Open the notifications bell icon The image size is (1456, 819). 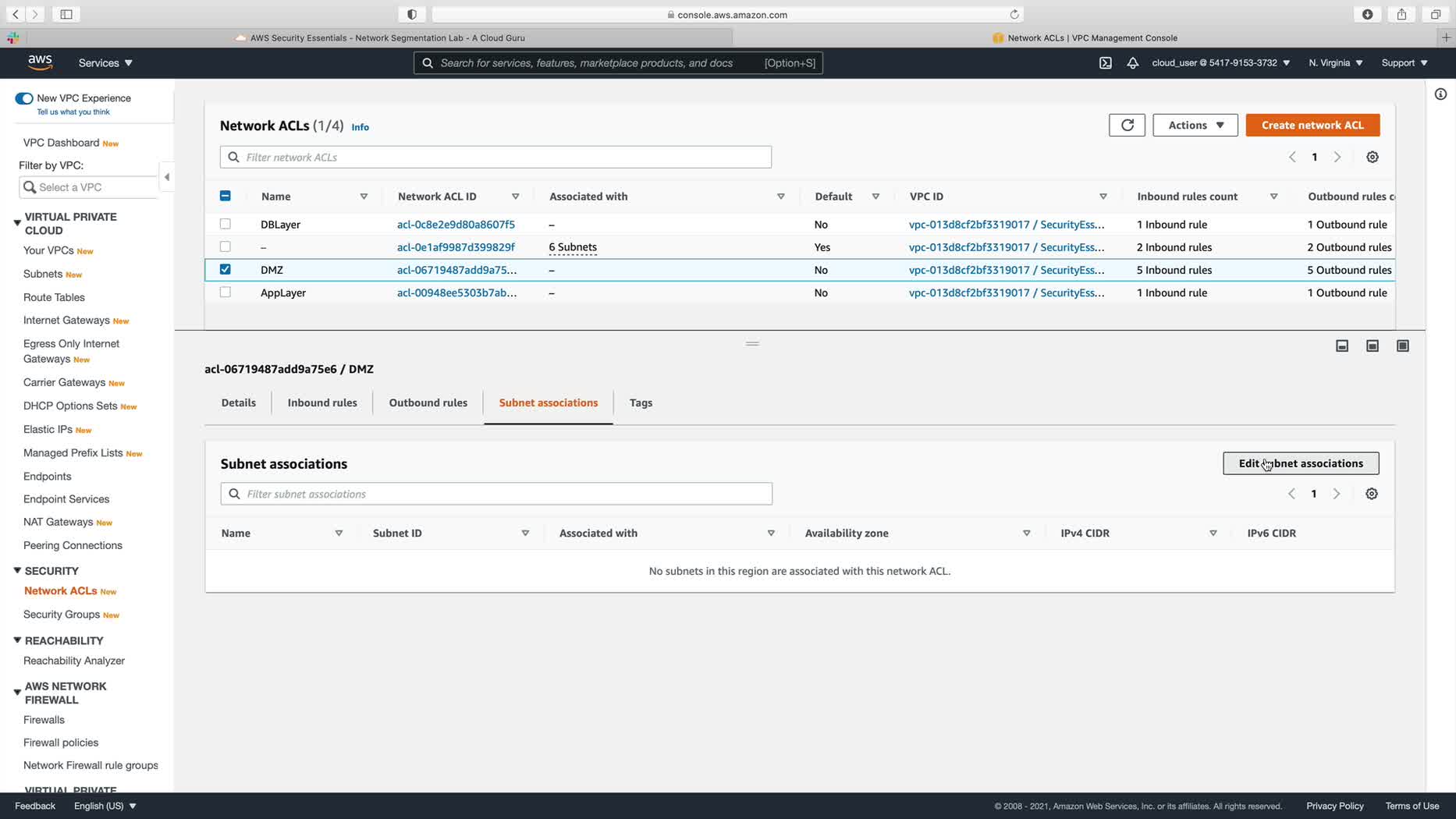pos(1132,62)
